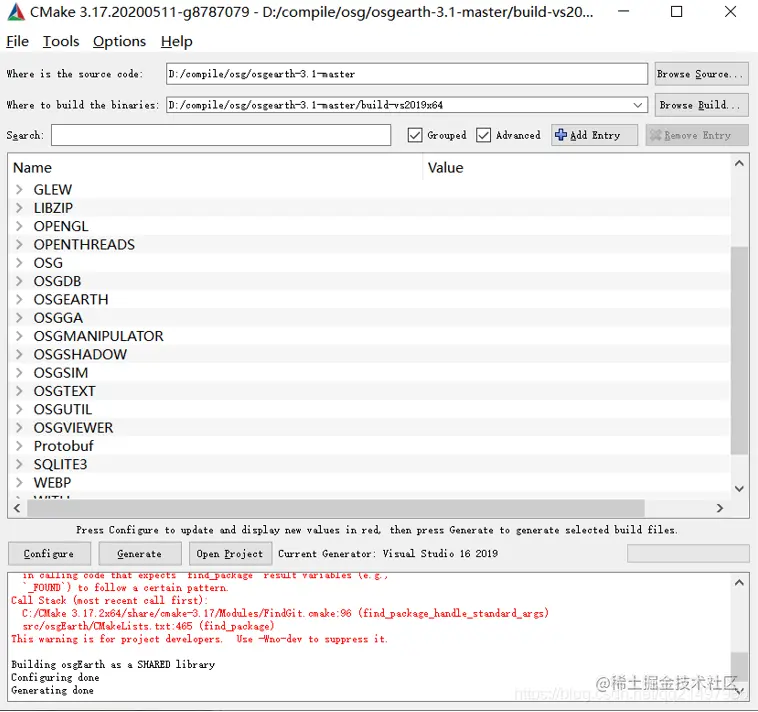
Task: Expand the OPENTHREADS group
Action: [x=19, y=245]
